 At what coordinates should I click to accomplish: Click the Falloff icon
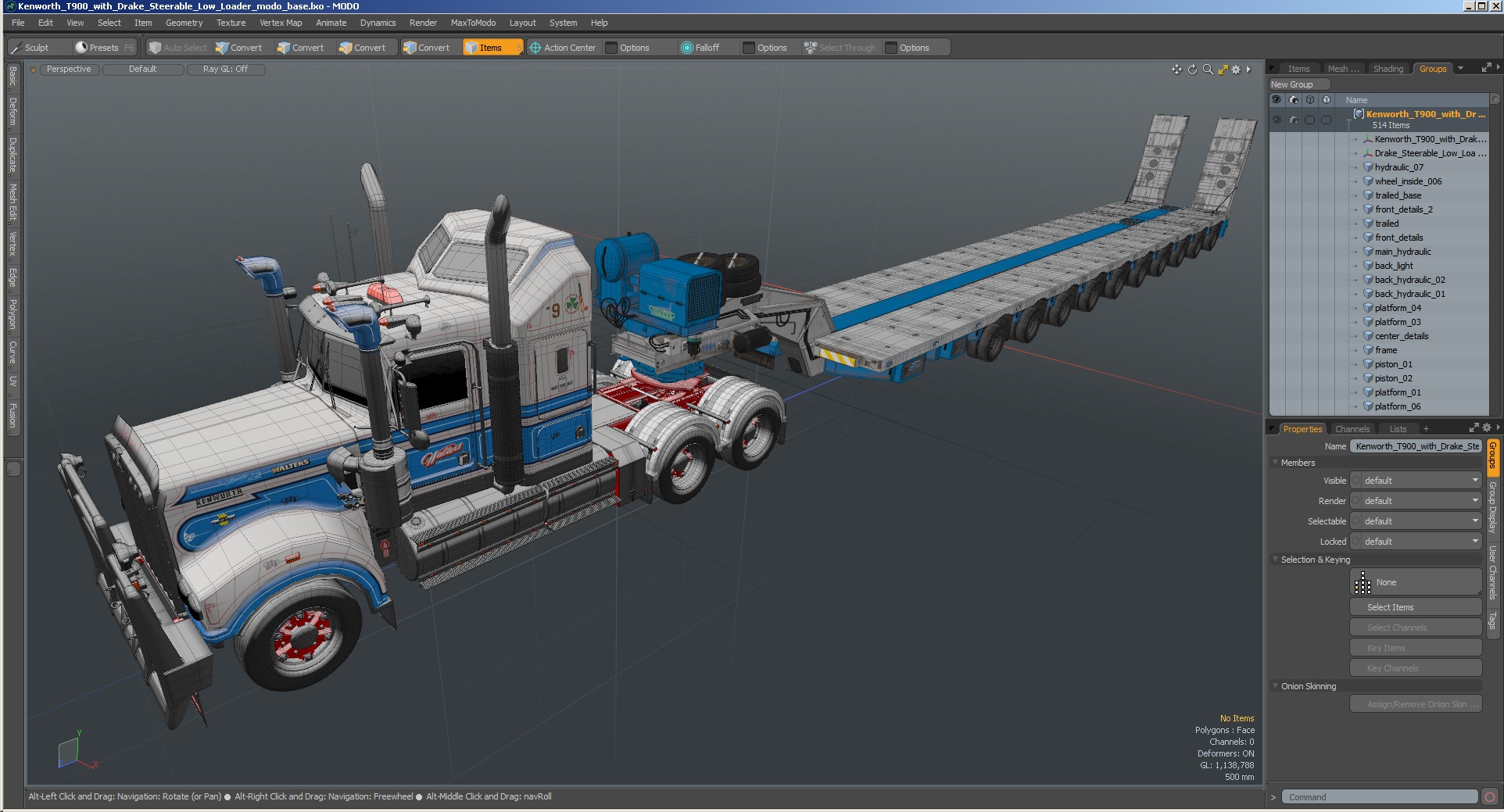pyautogui.click(x=687, y=48)
